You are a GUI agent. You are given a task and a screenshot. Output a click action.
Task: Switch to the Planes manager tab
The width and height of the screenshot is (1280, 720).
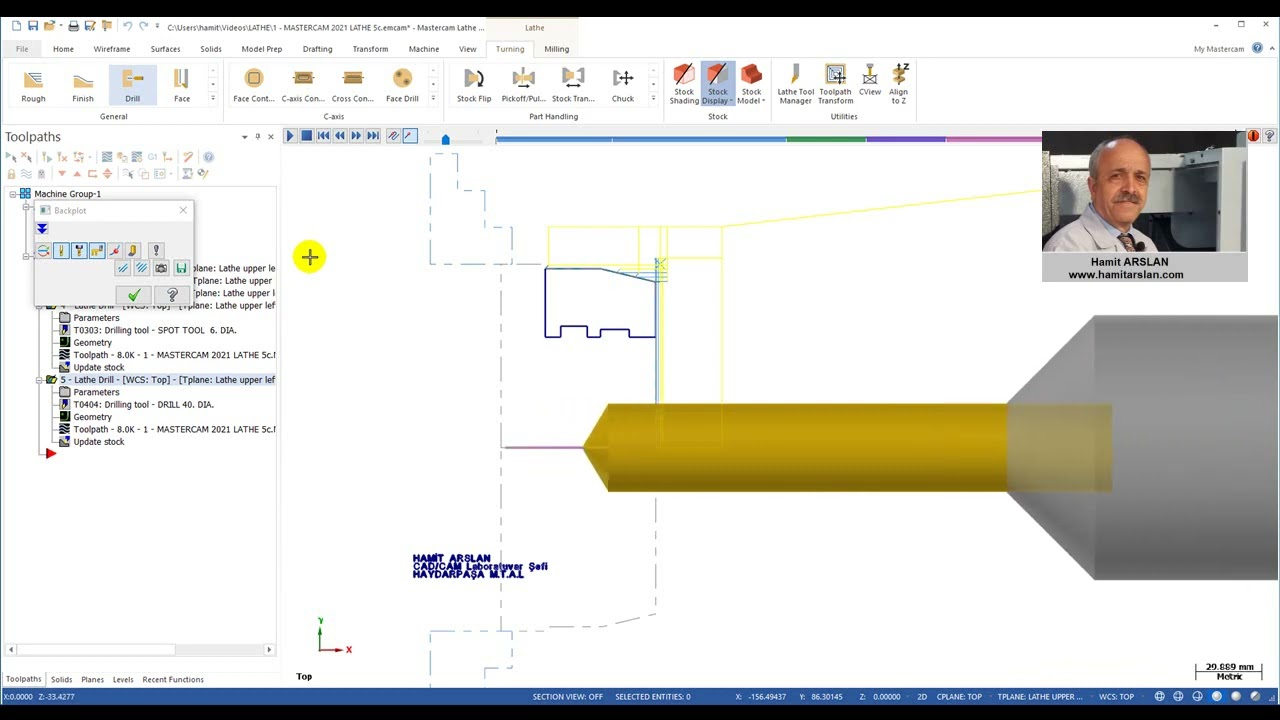coord(92,680)
